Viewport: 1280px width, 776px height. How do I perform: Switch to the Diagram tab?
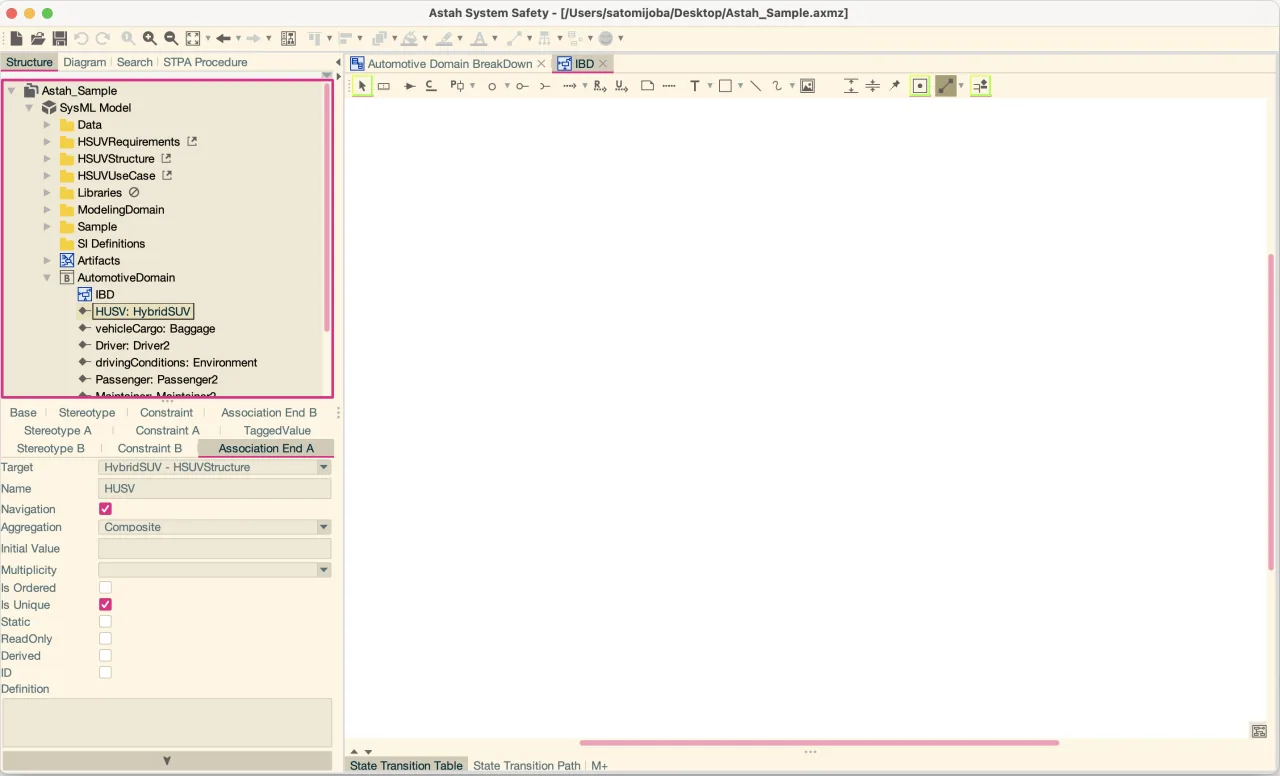(x=84, y=62)
